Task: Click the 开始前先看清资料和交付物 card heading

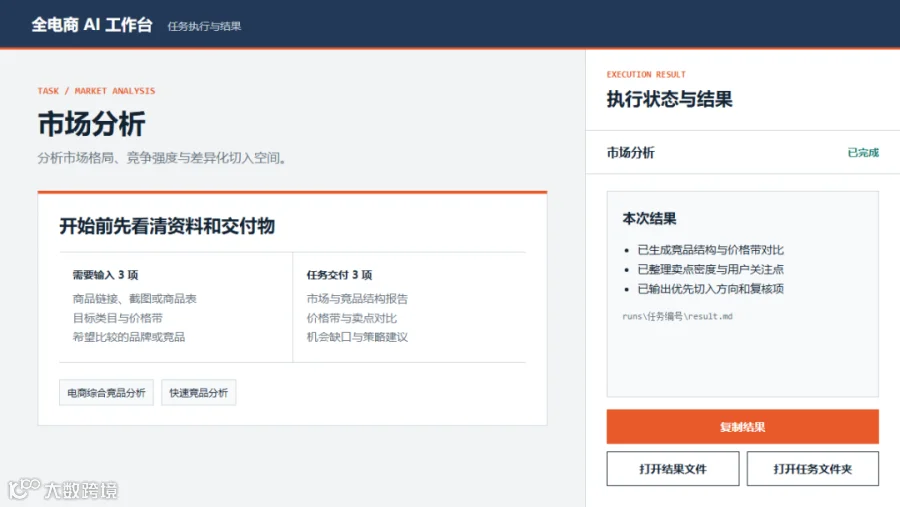Action: [167, 226]
